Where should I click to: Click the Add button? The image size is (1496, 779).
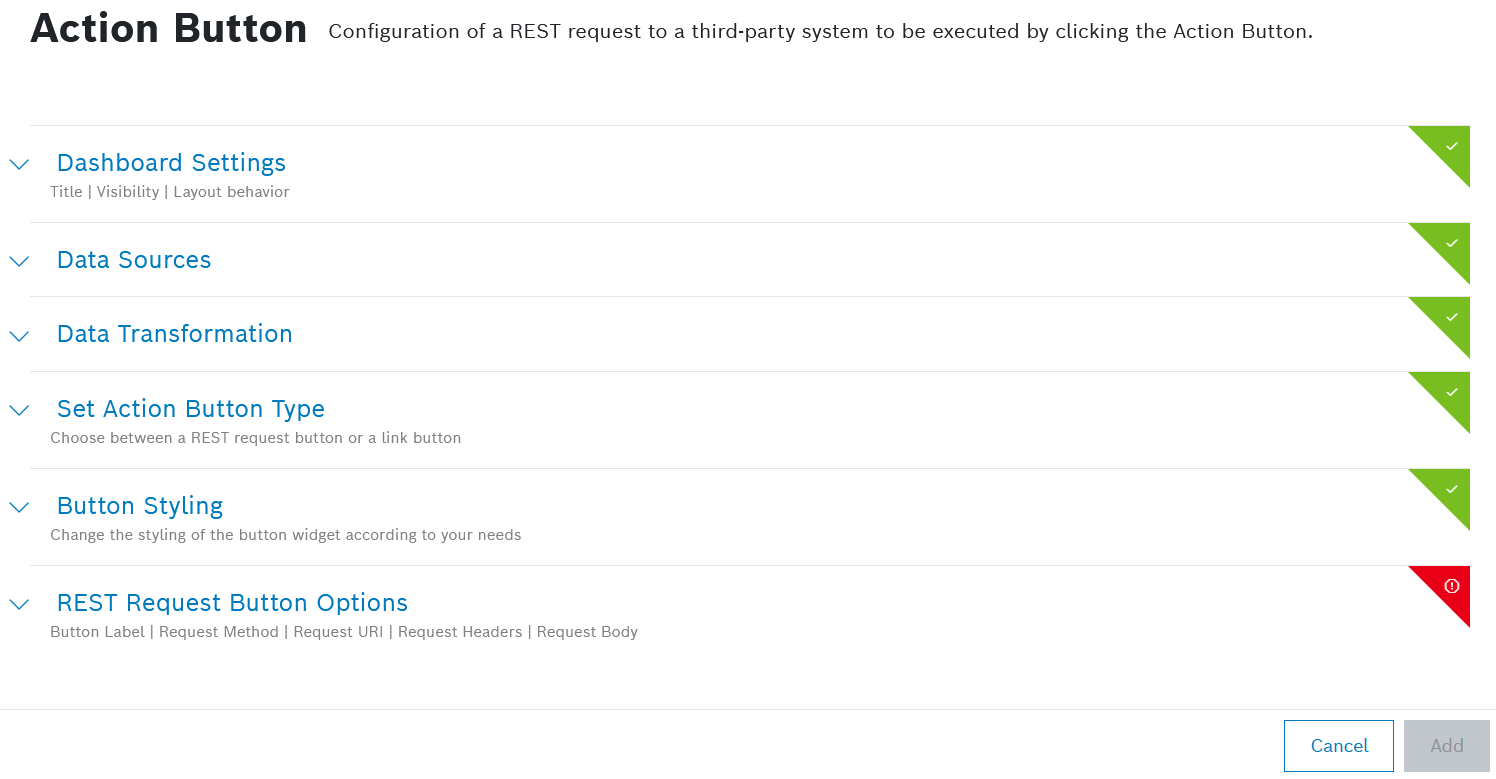point(1446,746)
